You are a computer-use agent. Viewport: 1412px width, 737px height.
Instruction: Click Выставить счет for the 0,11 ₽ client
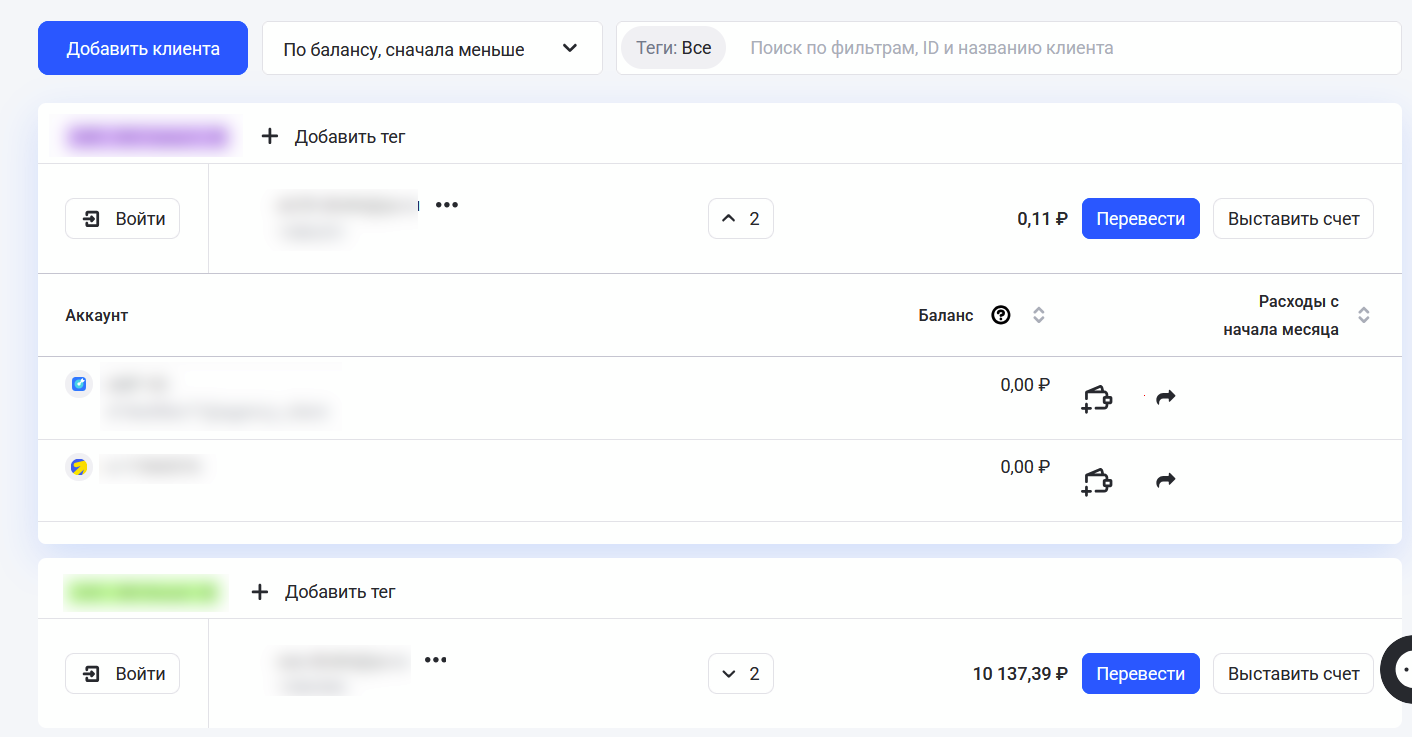coord(1292,218)
